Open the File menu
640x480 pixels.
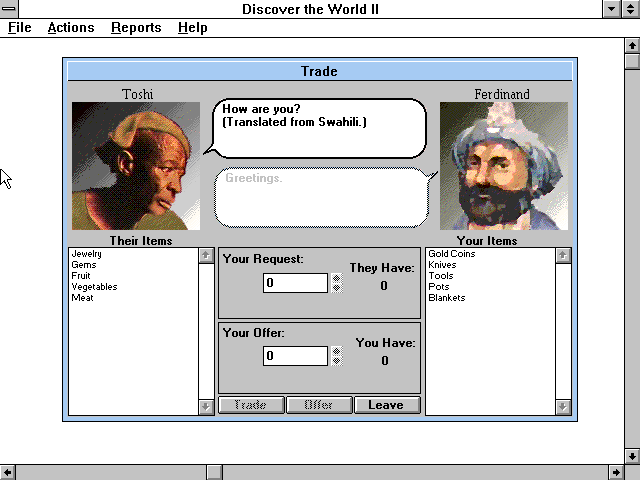[x=20, y=28]
